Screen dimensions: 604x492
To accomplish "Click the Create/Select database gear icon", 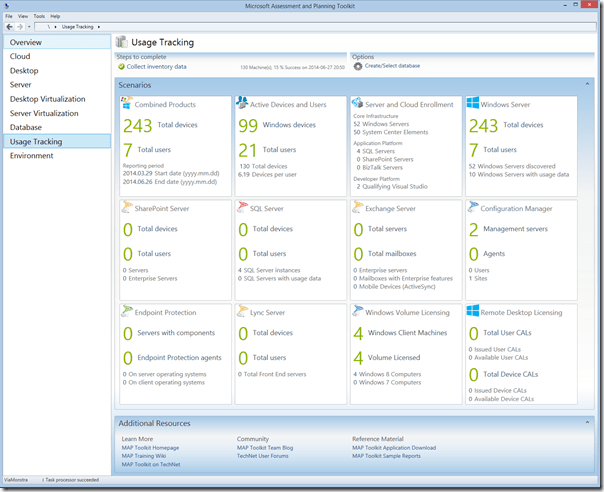I will click(x=358, y=66).
